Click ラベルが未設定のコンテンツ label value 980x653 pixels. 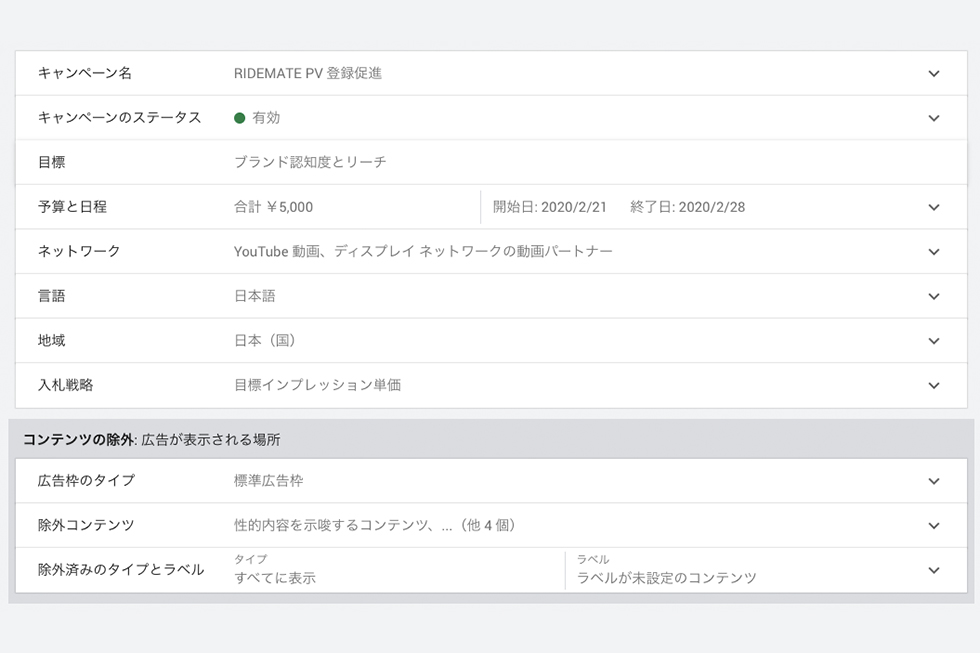click(x=666, y=578)
